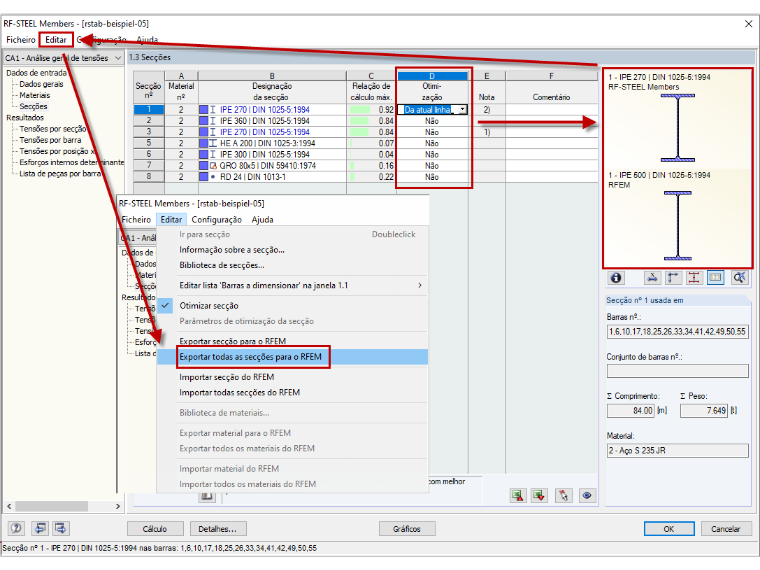Click the IPE 600 RFEM section thumbnail
The width and height of the screenshot is (760, 570).
[678, 225]
